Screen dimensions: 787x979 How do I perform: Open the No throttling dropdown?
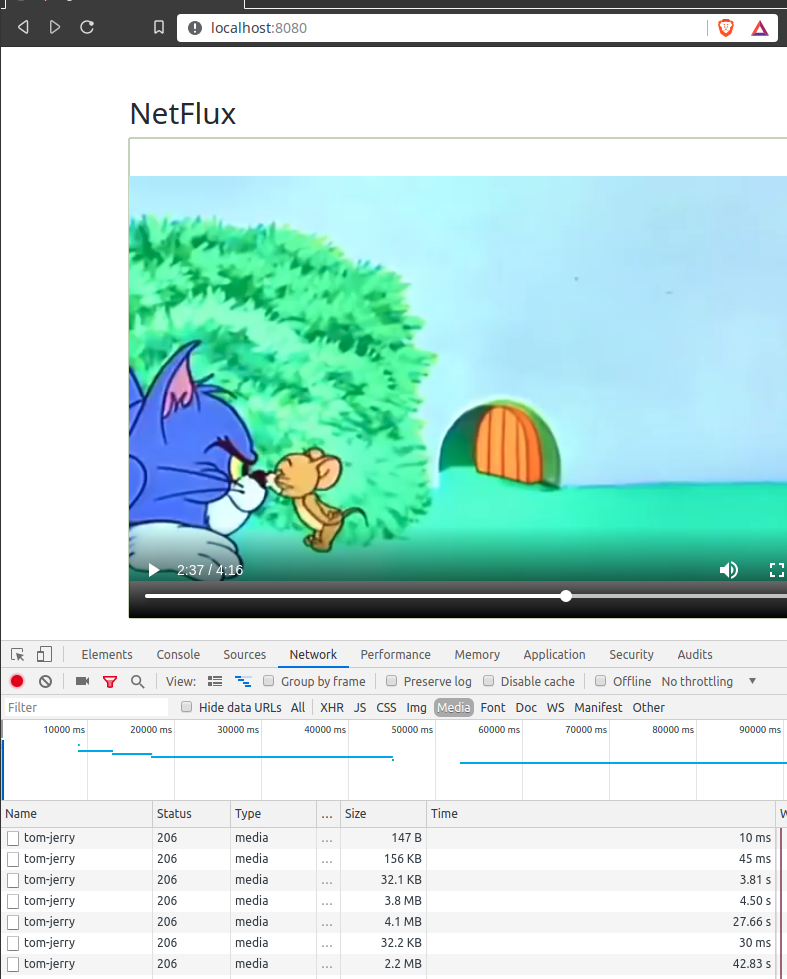click(709, 681)
